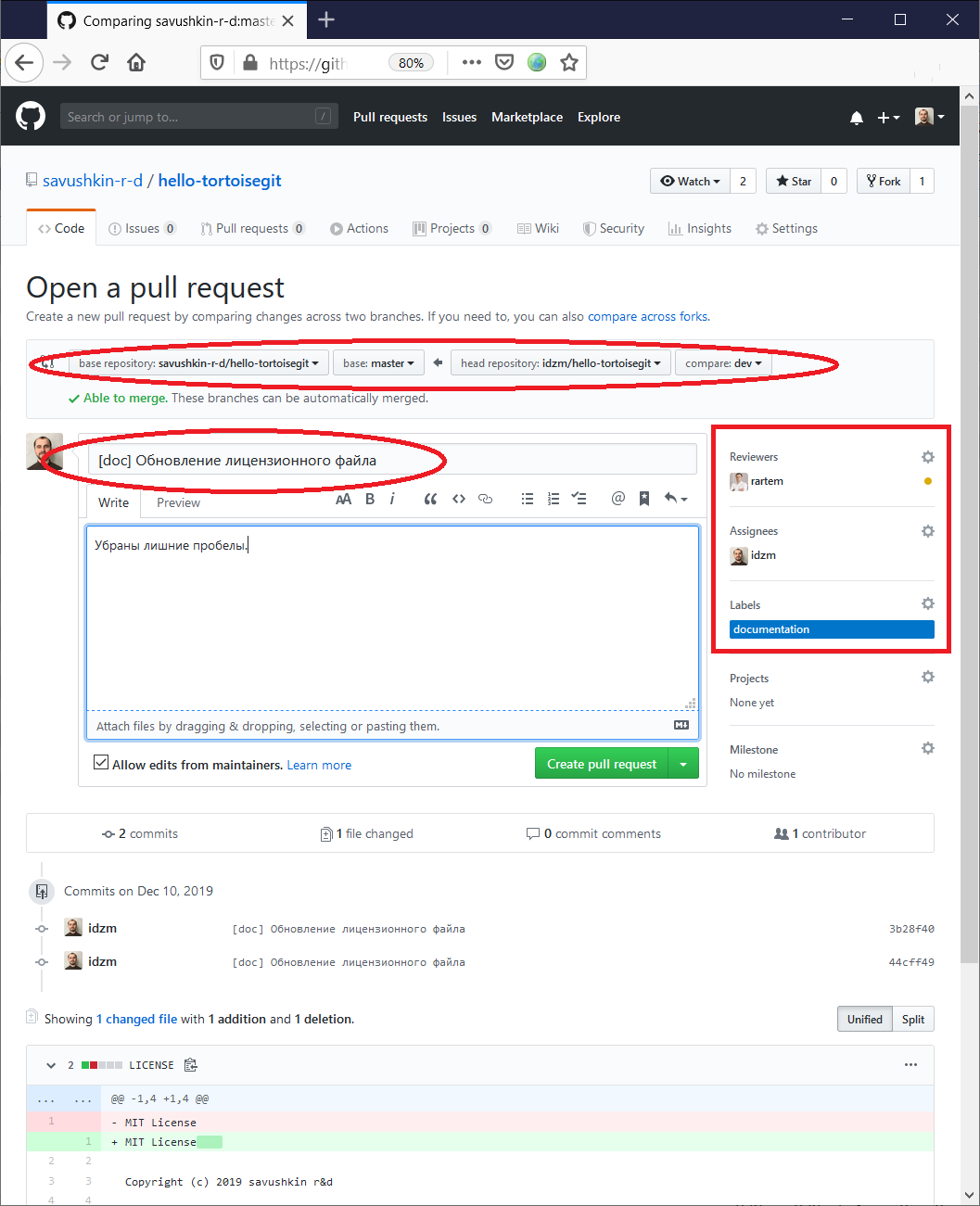Apply italic formatting in editor

[x=392, y=499]
